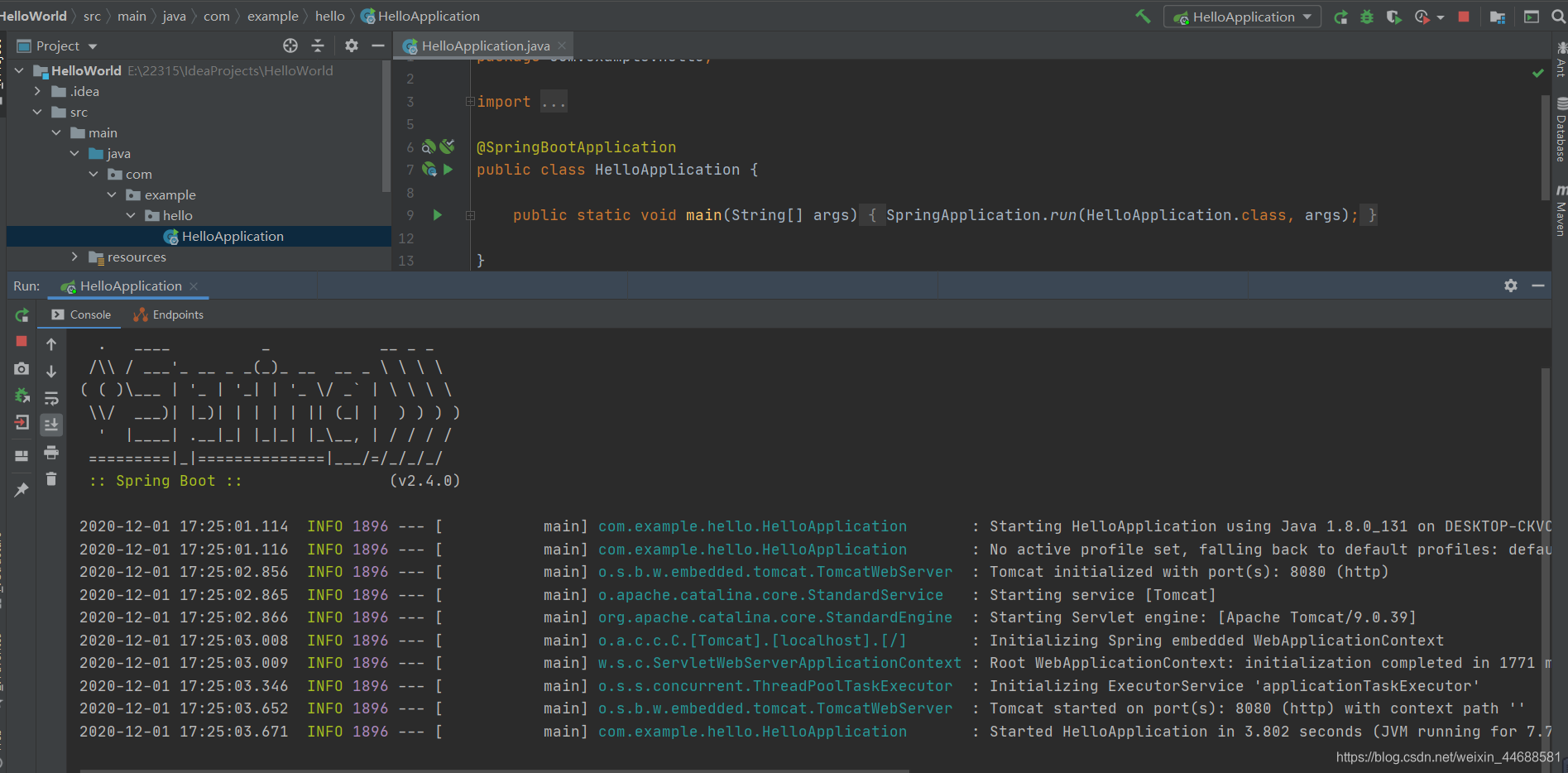1568x773 pixels.
Task: Open the HelloApplication run configuration dropdown
Action: click(1242, 17)
